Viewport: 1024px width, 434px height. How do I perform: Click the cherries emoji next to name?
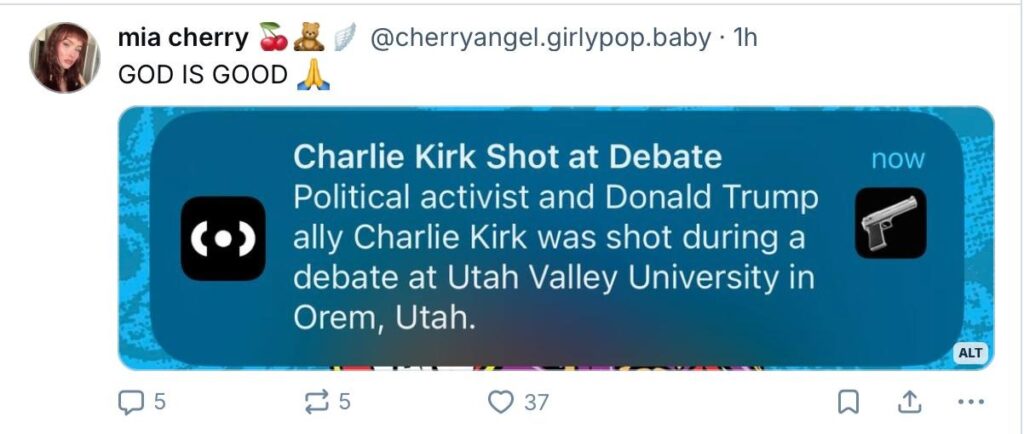pyautogui.click(x=274, y=37)
